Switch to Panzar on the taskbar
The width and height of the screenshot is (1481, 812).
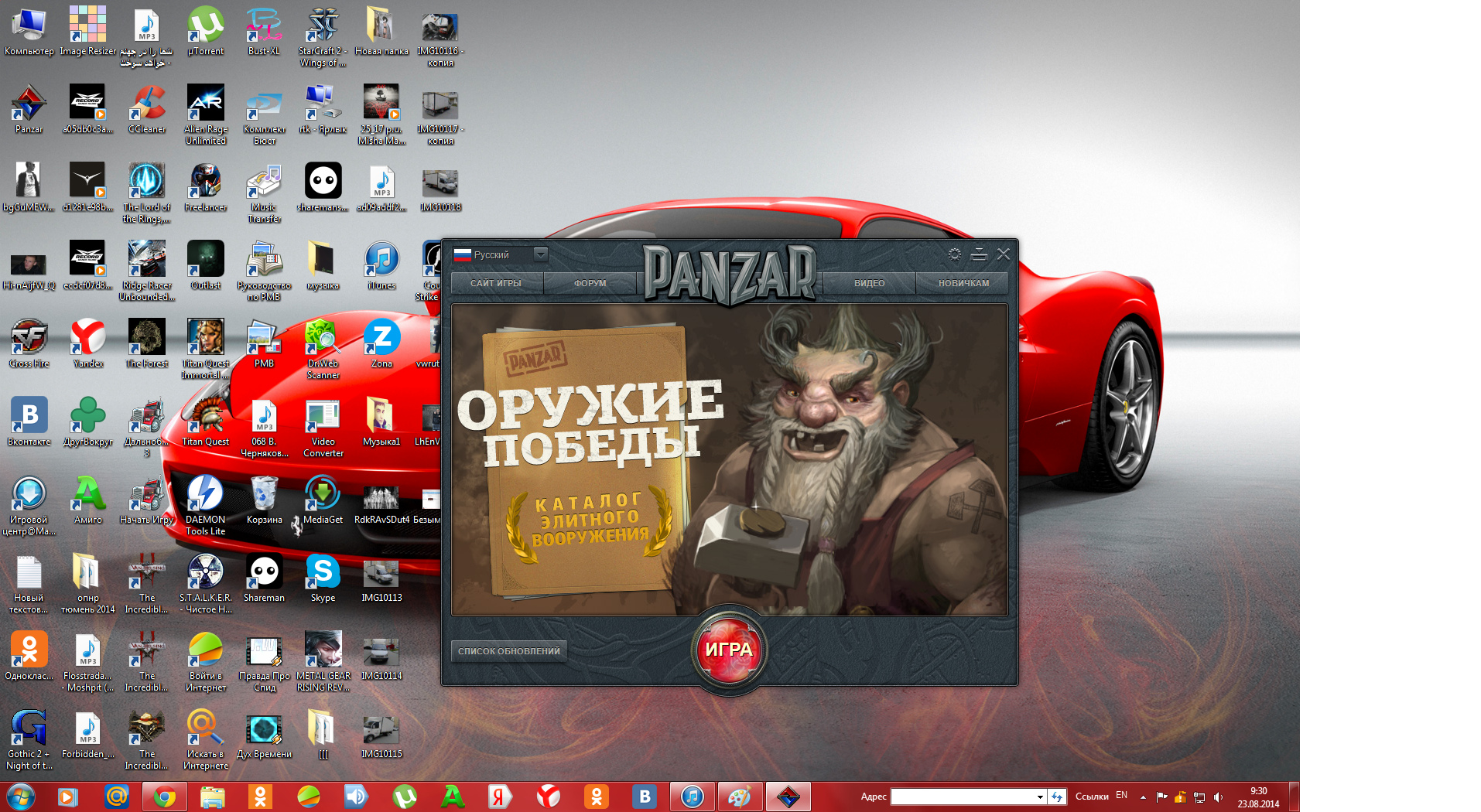tap(788, 797)
